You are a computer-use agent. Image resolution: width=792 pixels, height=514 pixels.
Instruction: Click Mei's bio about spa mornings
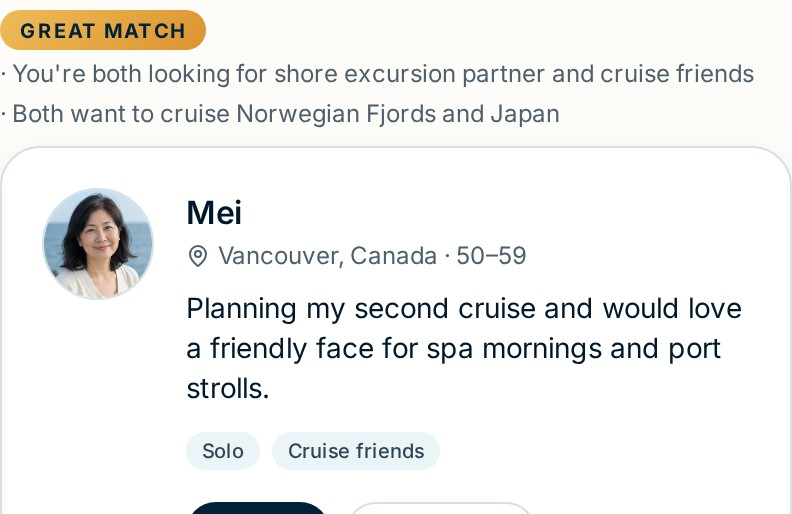(x=464, y=348)
